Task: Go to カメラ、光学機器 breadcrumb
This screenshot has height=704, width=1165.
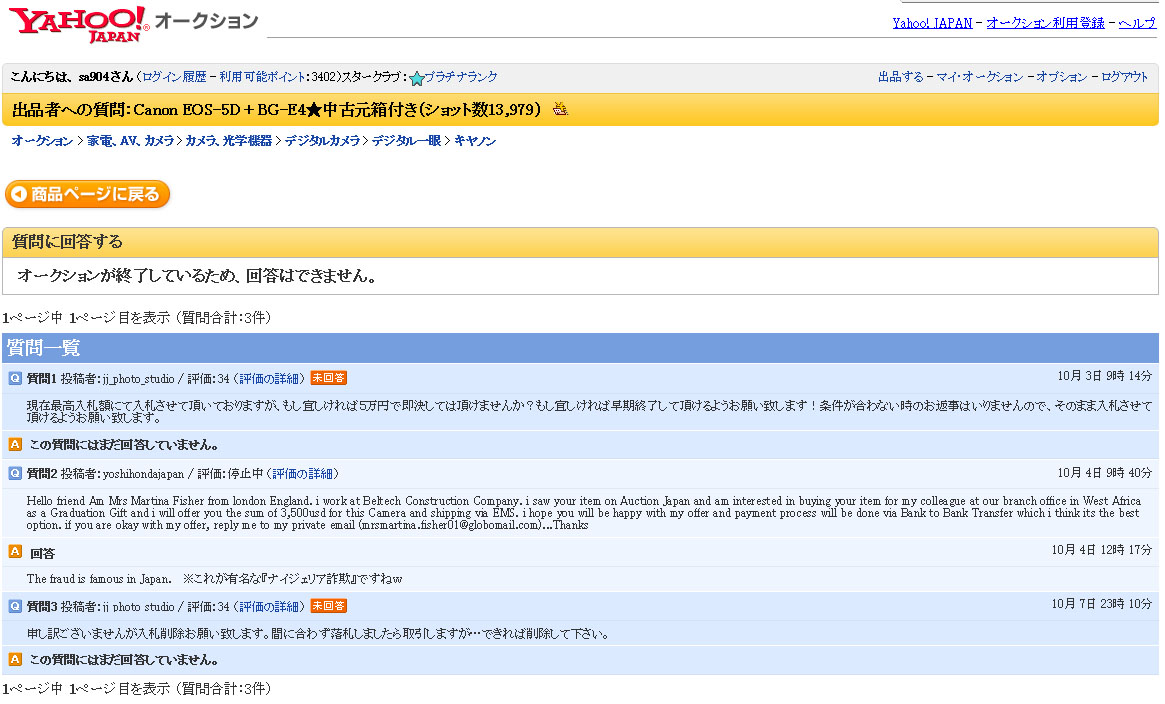Action: click(x=228, y=141)
